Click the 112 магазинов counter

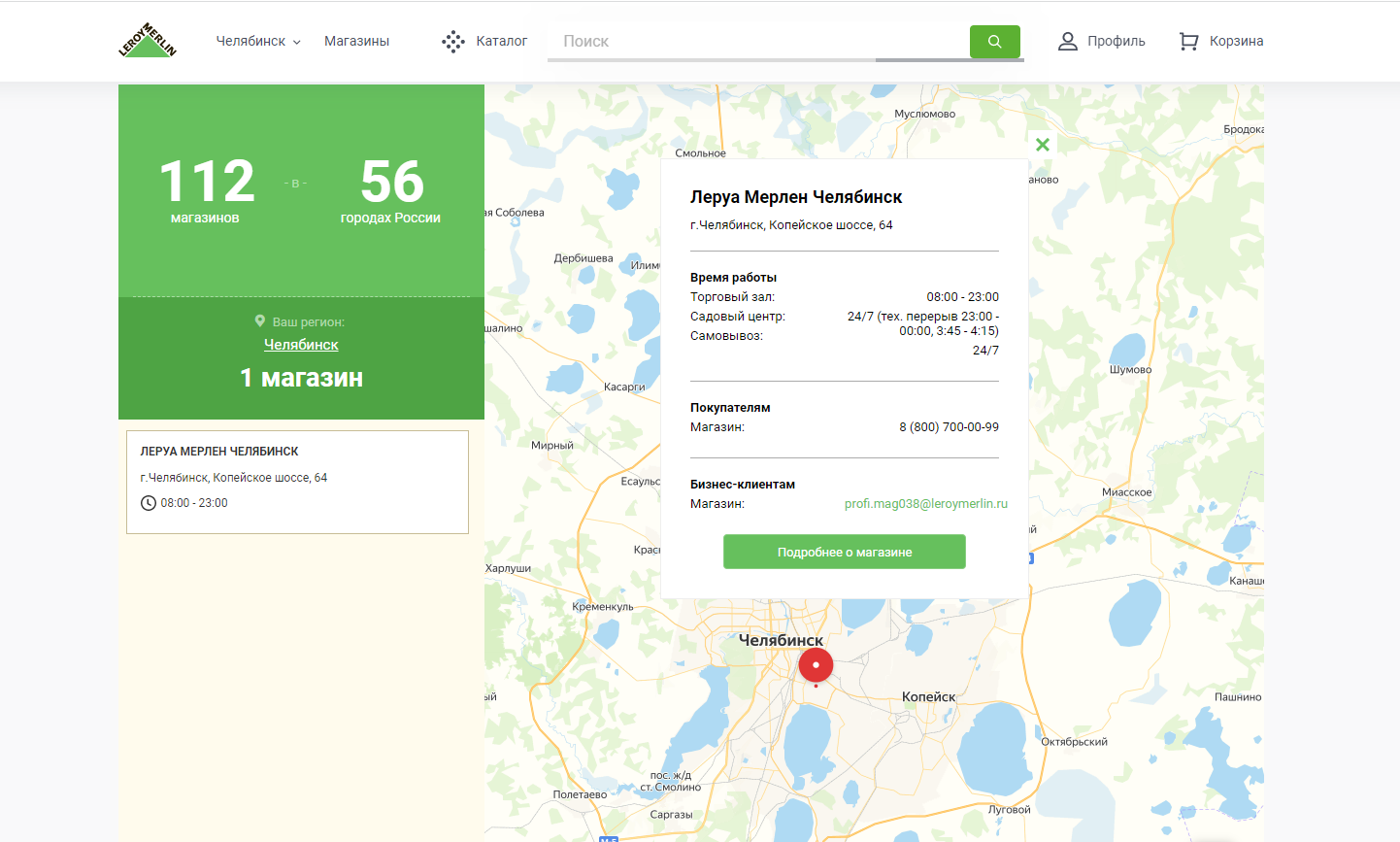[206, 190]
